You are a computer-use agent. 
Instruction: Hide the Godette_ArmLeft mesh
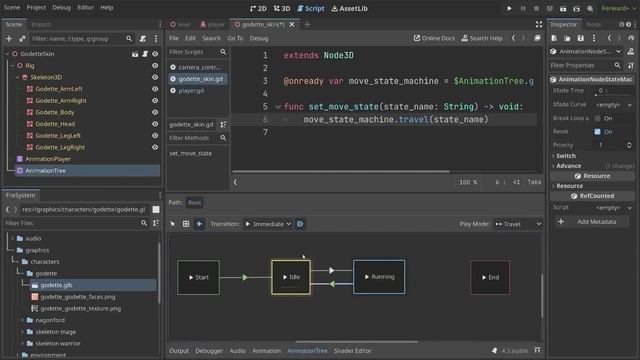155,89
